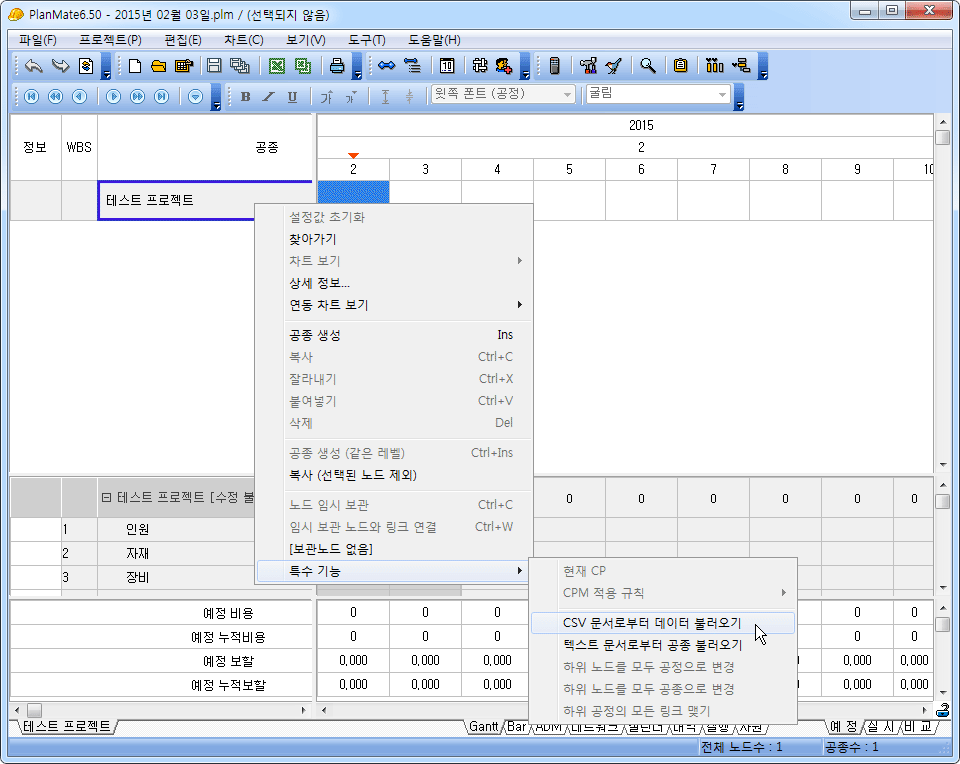Click the Print icon
This screenshot has height=764, width=960.
point(337,66)
